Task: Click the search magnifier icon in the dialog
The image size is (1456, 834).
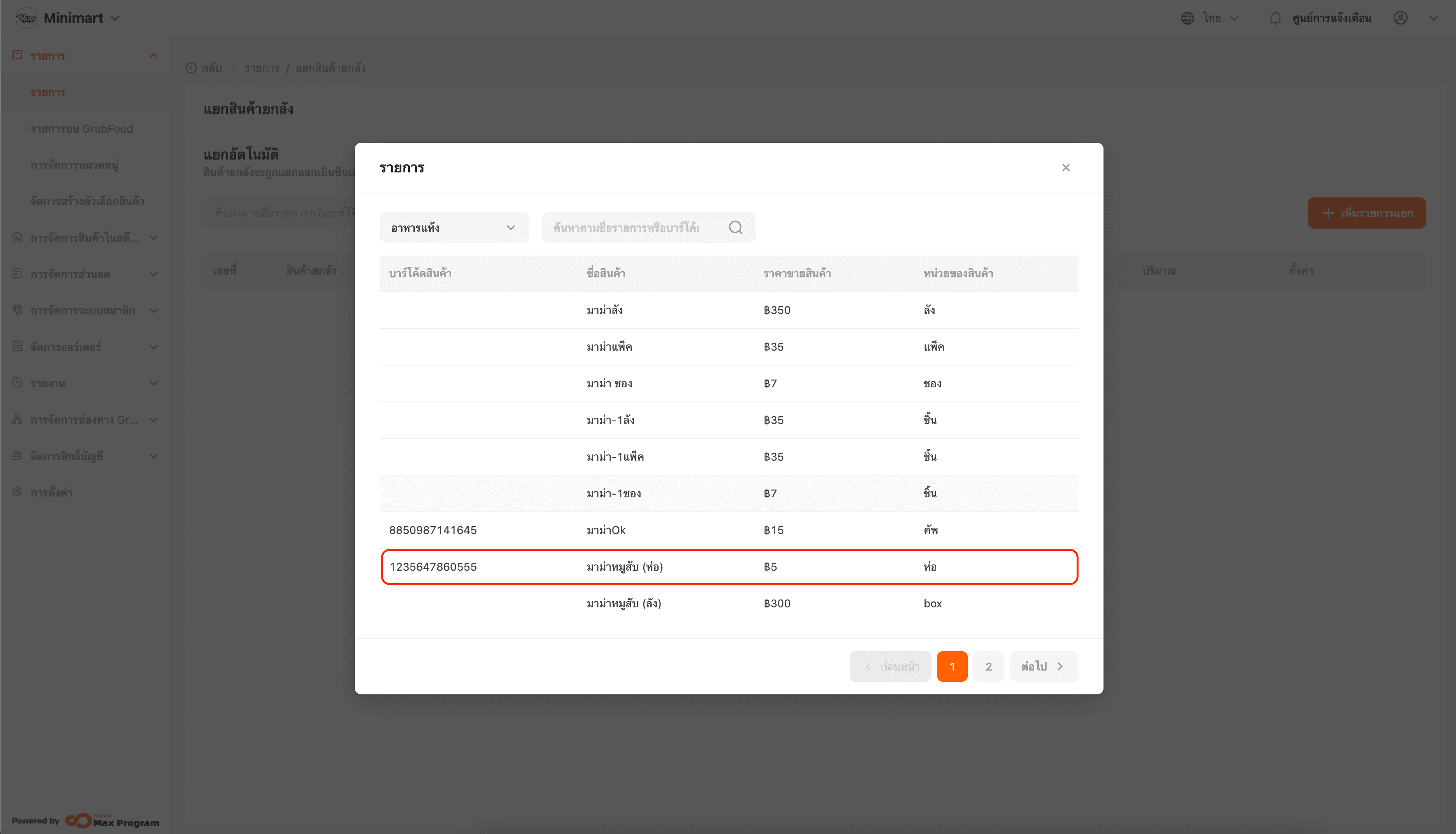Action: pyautogui.click(x=735, y=227)
